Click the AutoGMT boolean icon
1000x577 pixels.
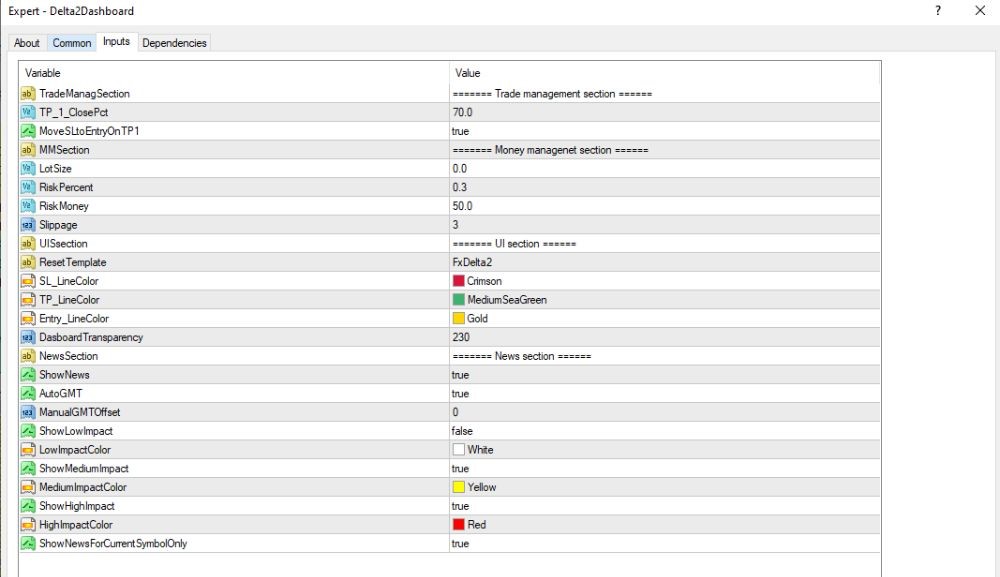click(27, 393)
